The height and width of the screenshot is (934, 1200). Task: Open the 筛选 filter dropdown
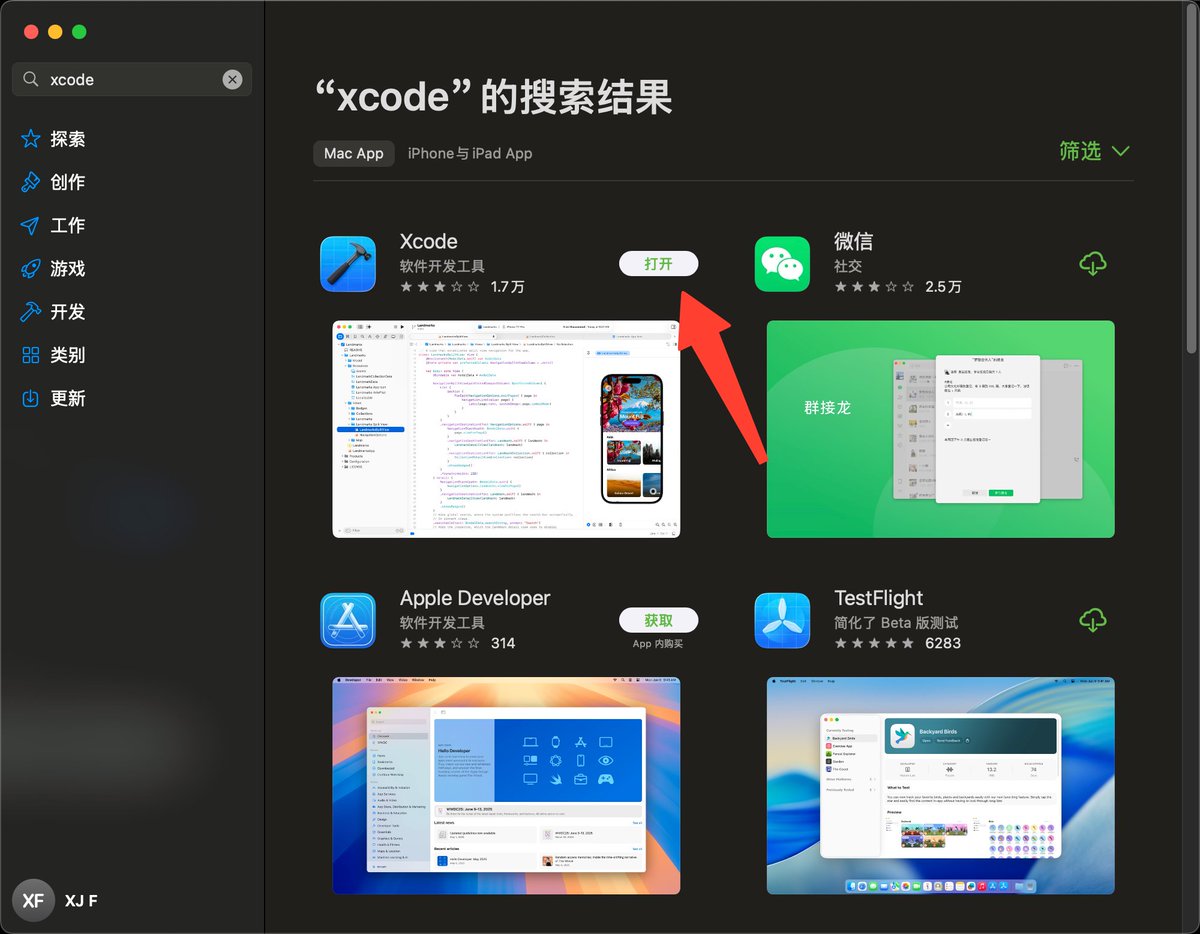click(1094, 151)
